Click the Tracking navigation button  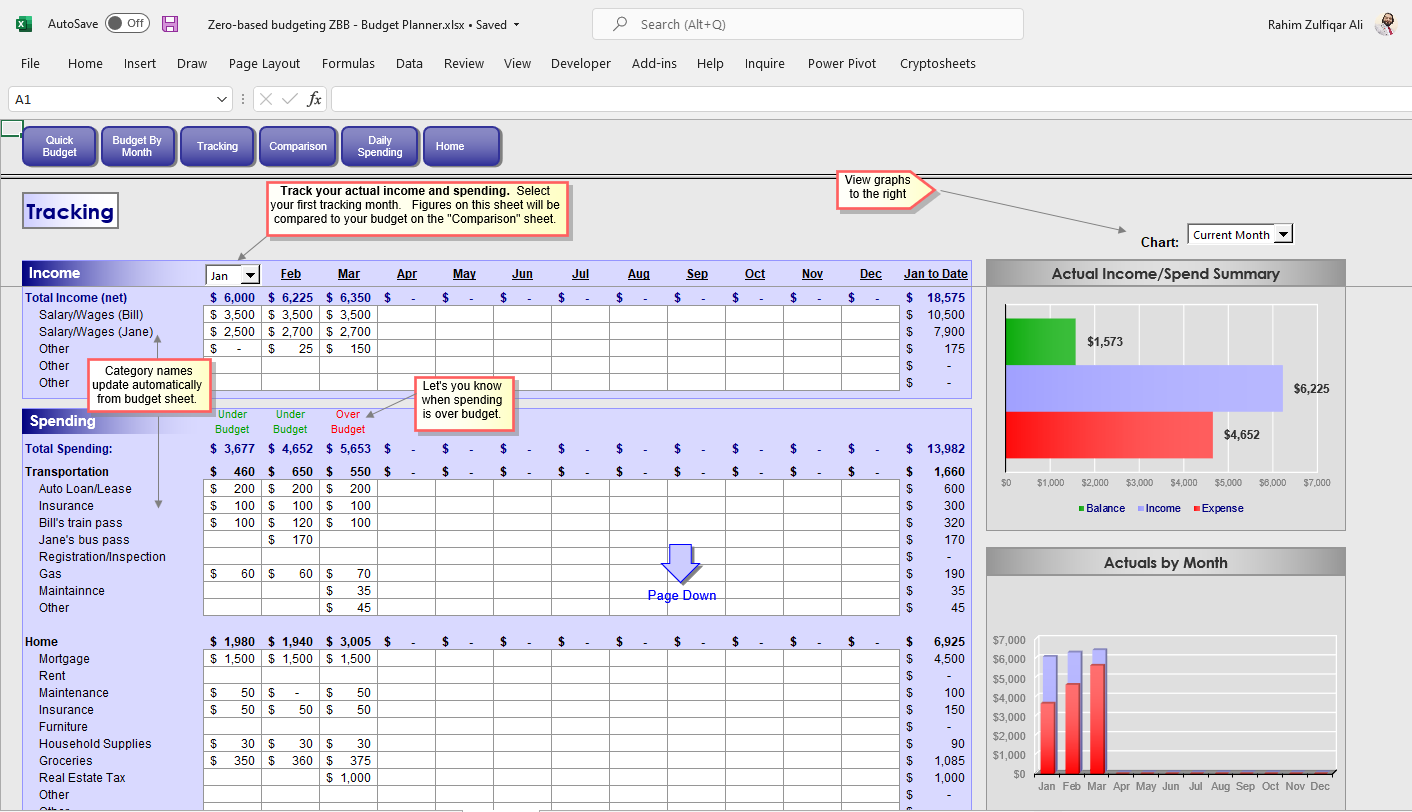(217, 146)
